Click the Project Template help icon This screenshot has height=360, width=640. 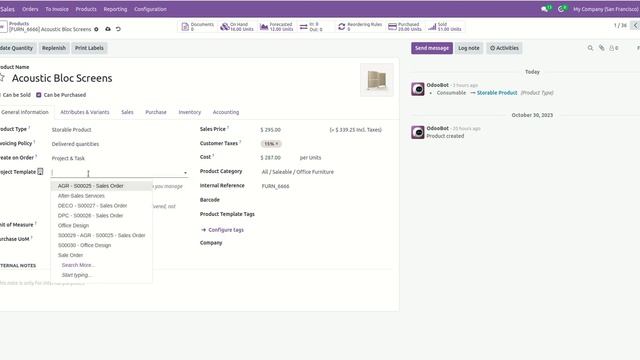[x=40, y=172]
